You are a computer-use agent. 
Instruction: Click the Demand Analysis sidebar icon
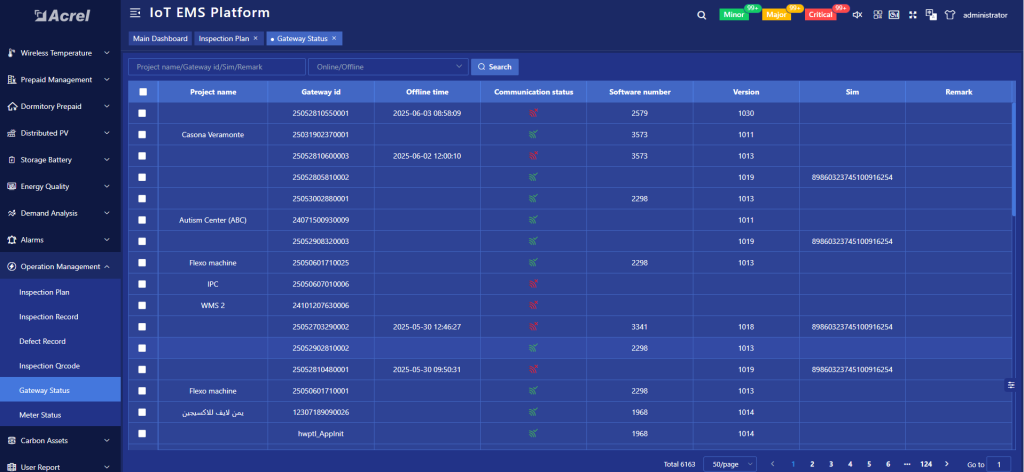click(11, 213)
